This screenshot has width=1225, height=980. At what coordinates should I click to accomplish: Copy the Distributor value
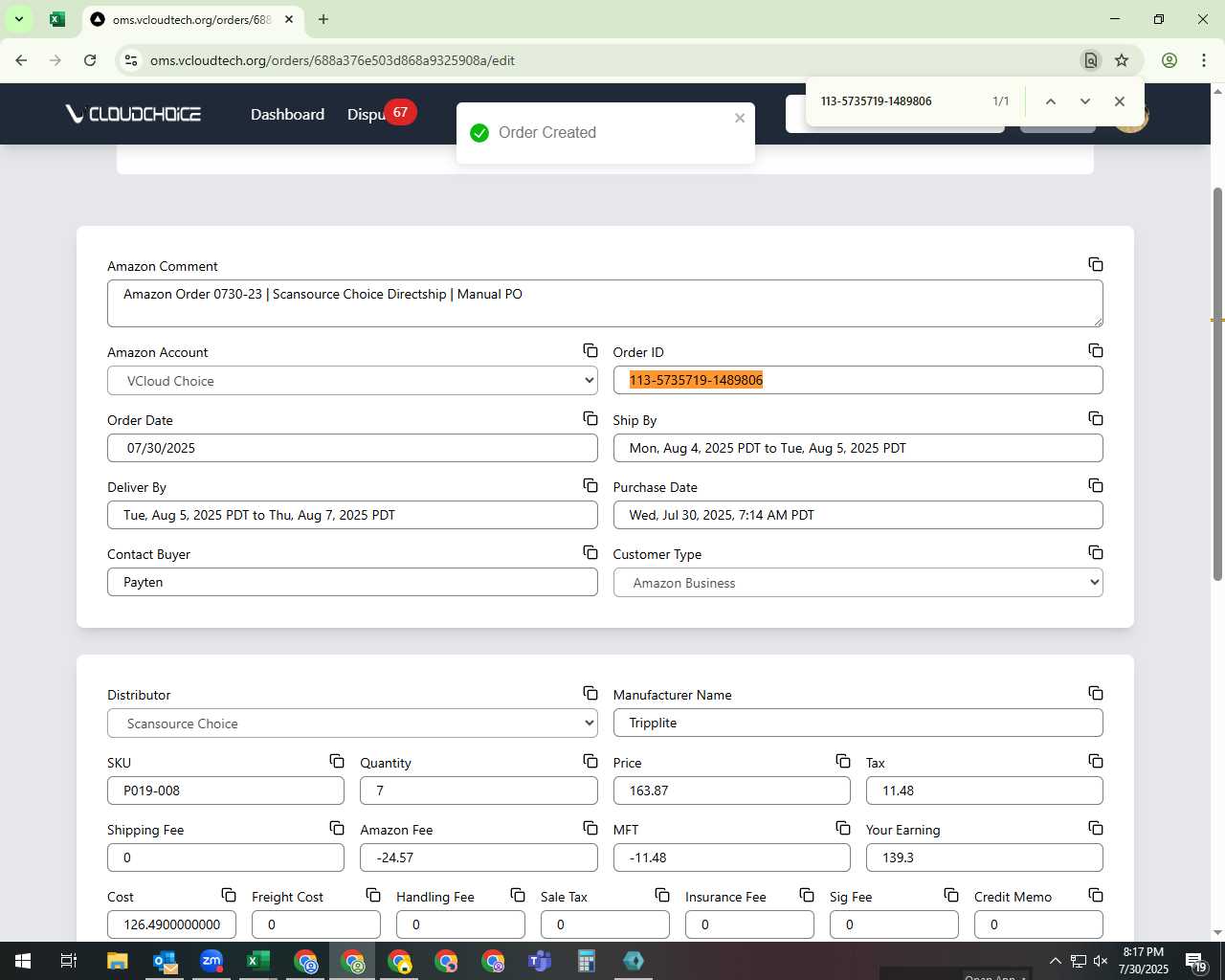[590, 693]
